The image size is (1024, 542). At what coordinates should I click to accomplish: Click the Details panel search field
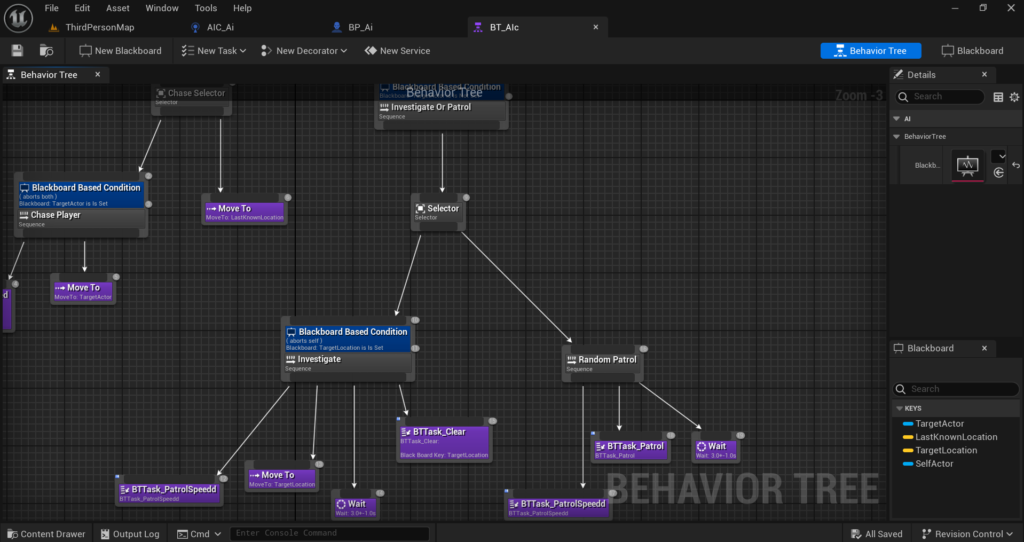point(939,97)
